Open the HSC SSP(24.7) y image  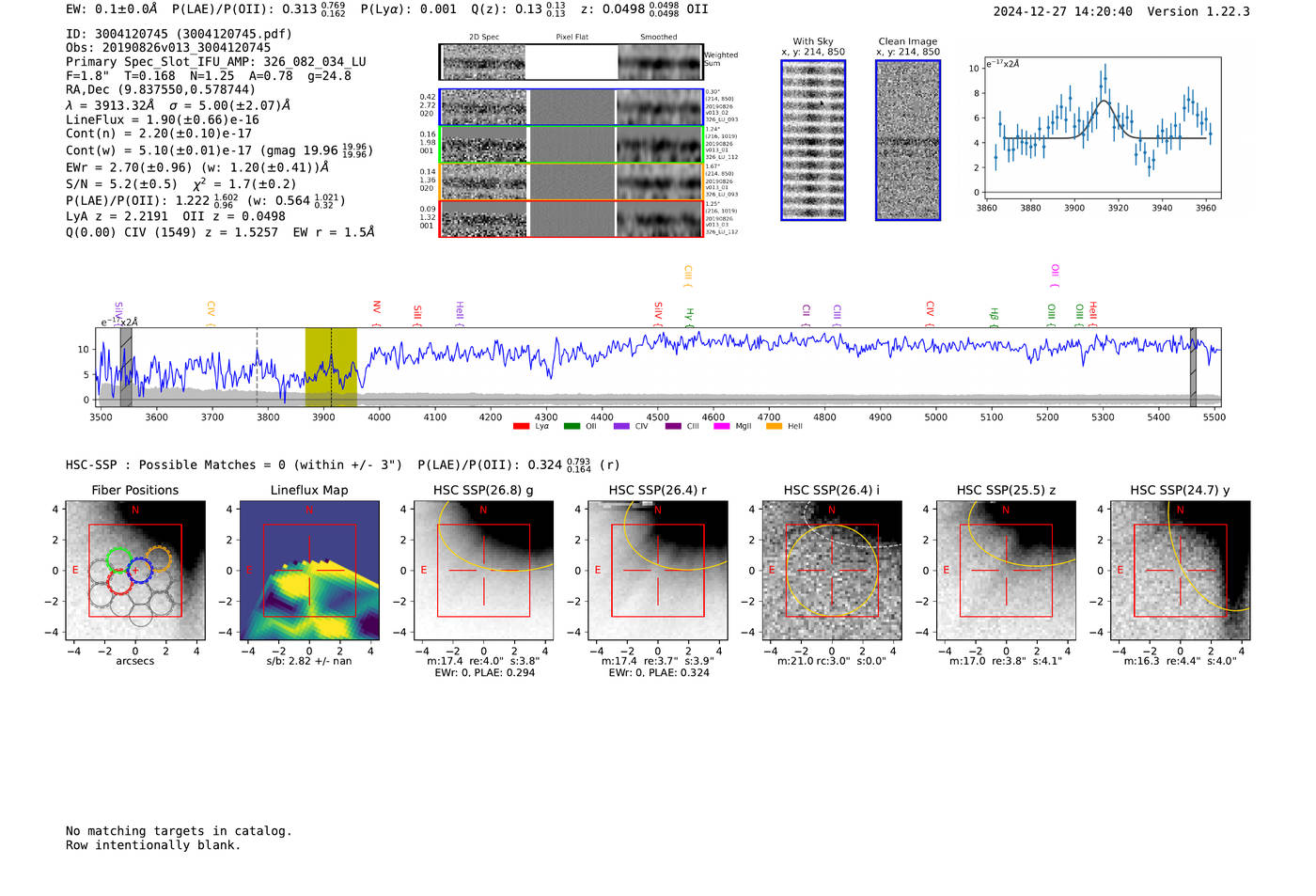pyautogui.click(x=1181, y=571)
